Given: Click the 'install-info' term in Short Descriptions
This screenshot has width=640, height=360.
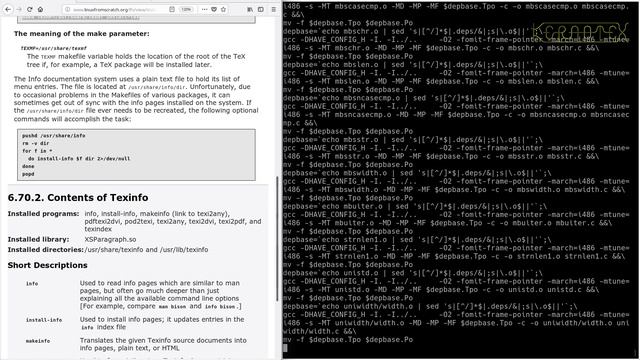Looking at the screenshot, I should tap(44, 320).
